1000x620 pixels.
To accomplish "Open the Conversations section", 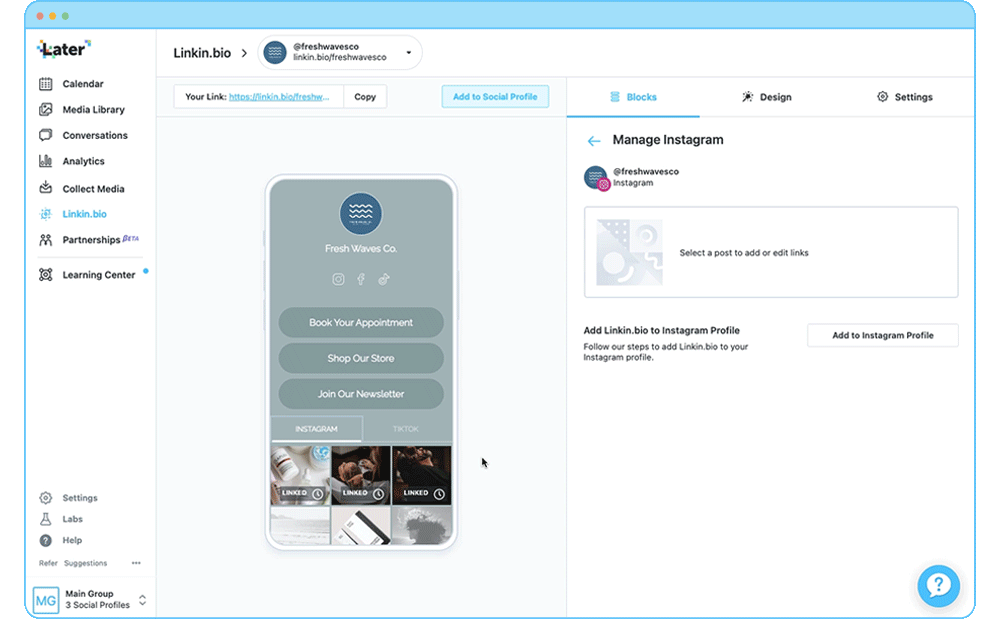I will [x=94, y=135].
